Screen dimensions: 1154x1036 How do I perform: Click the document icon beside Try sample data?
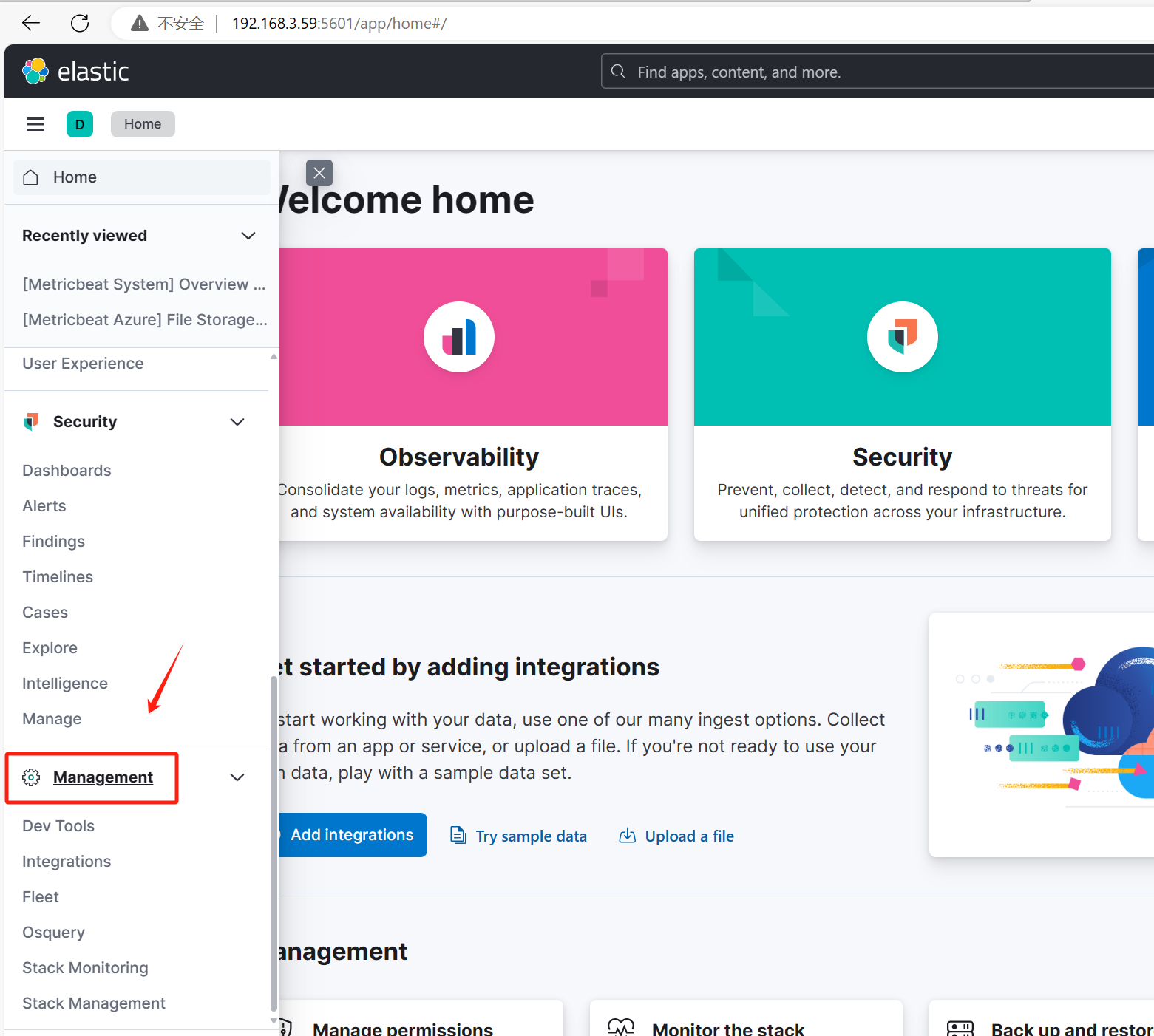click(458, 835)
